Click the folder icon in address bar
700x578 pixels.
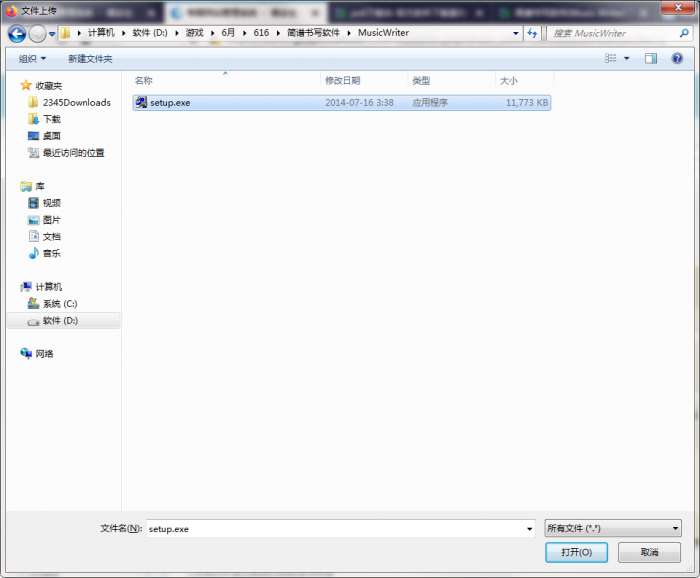click(65, 33)
